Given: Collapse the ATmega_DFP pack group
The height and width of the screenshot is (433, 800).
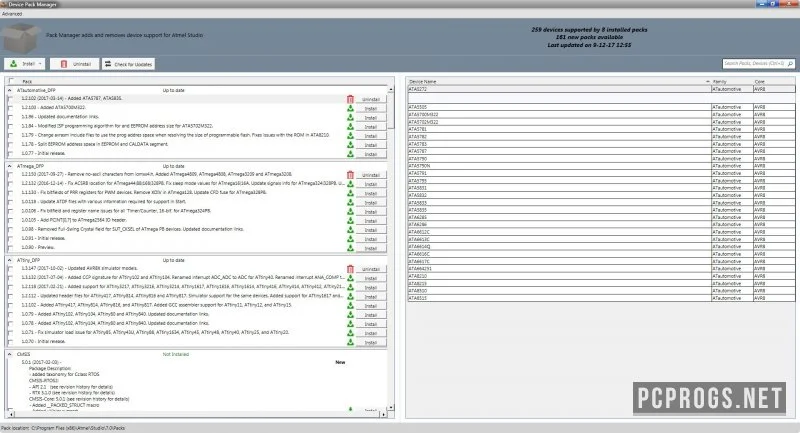Looking at the screenshot, I should pos(10,166).
